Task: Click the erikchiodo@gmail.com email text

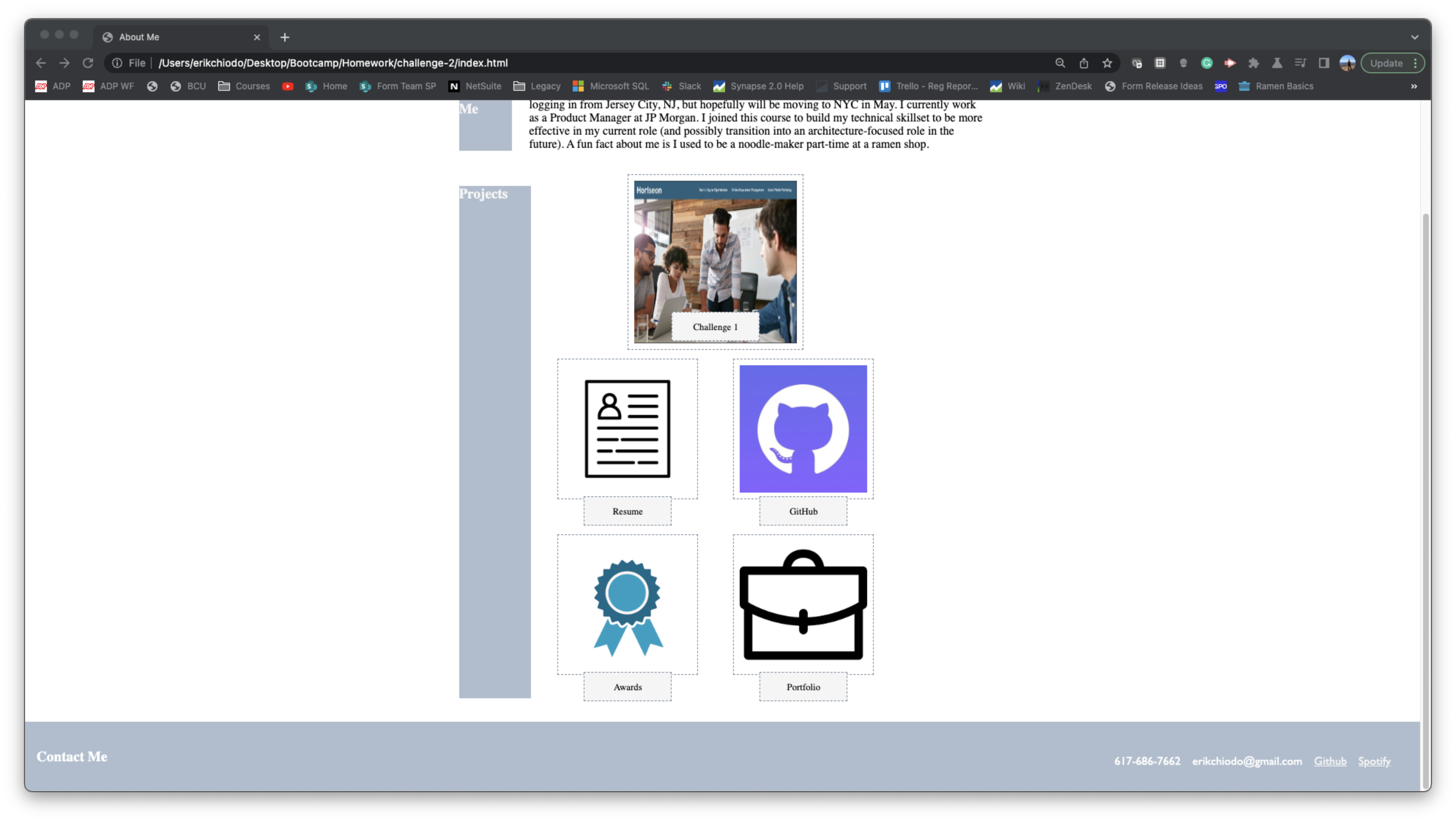Action: point(1247,761)
